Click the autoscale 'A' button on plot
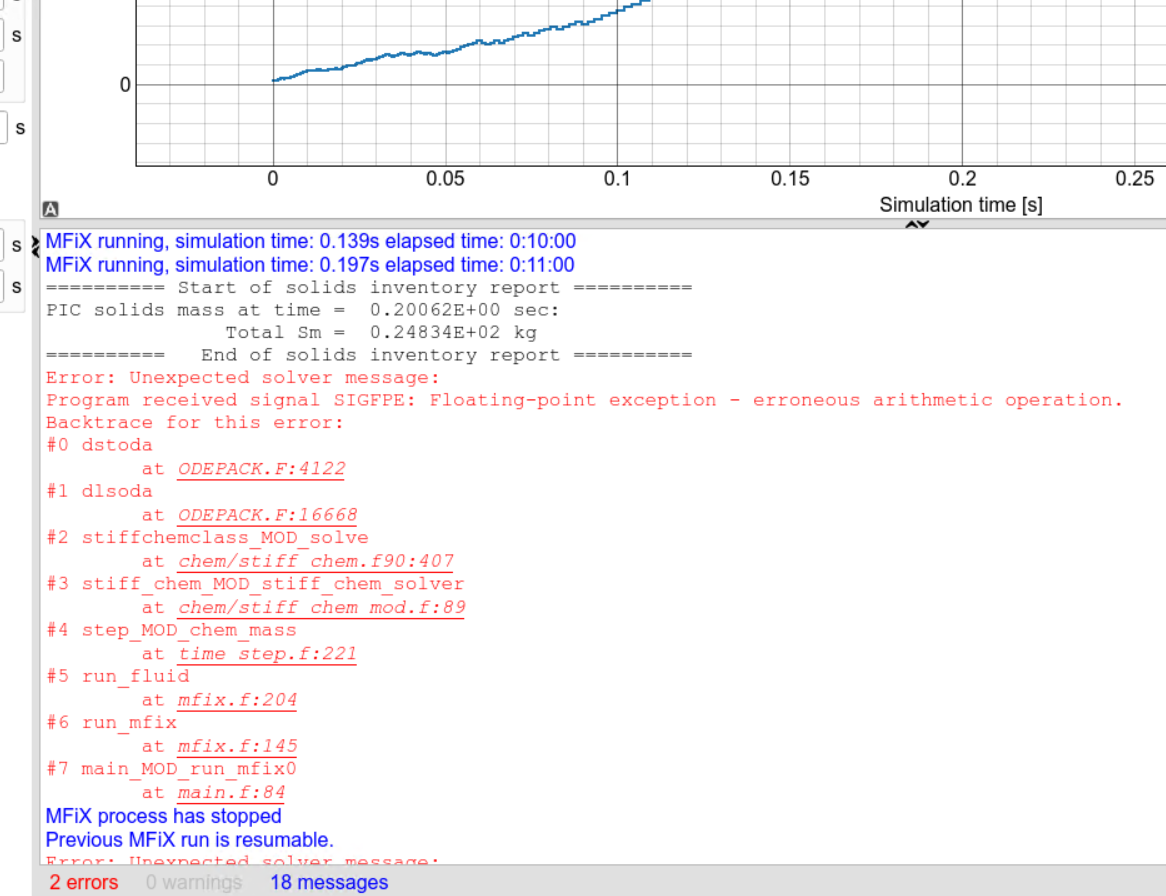This screenshot has height=896, width=1166. tap(50, 210)
